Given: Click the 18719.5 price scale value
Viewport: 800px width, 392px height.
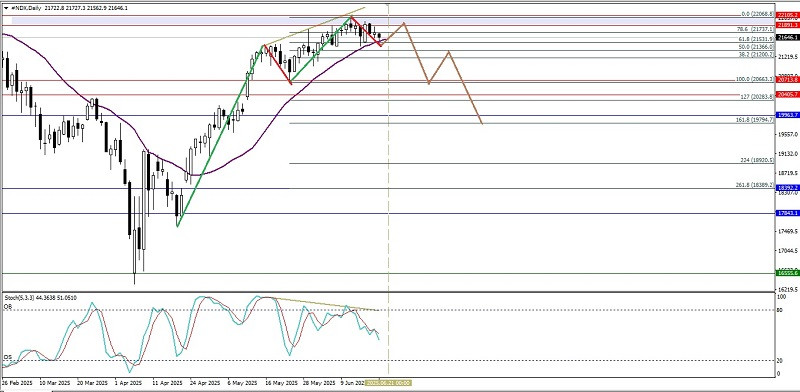Looking at the screenshot, I should [787, 173].
